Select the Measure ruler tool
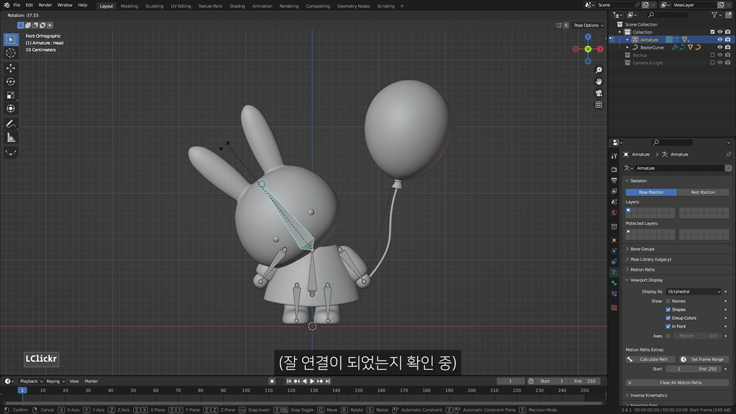 click(11, 138)
